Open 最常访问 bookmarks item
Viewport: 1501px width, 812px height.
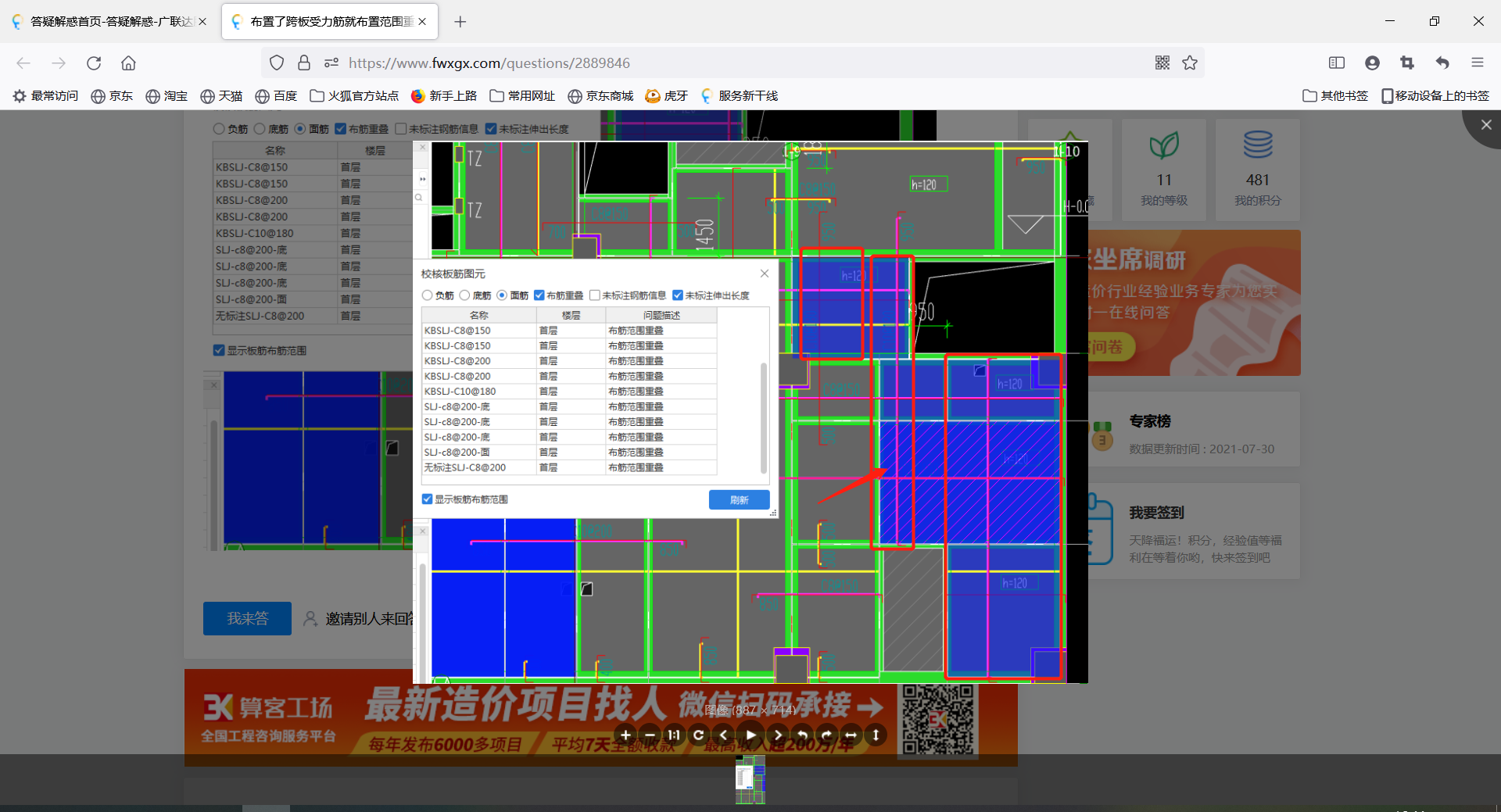[45, 96]
